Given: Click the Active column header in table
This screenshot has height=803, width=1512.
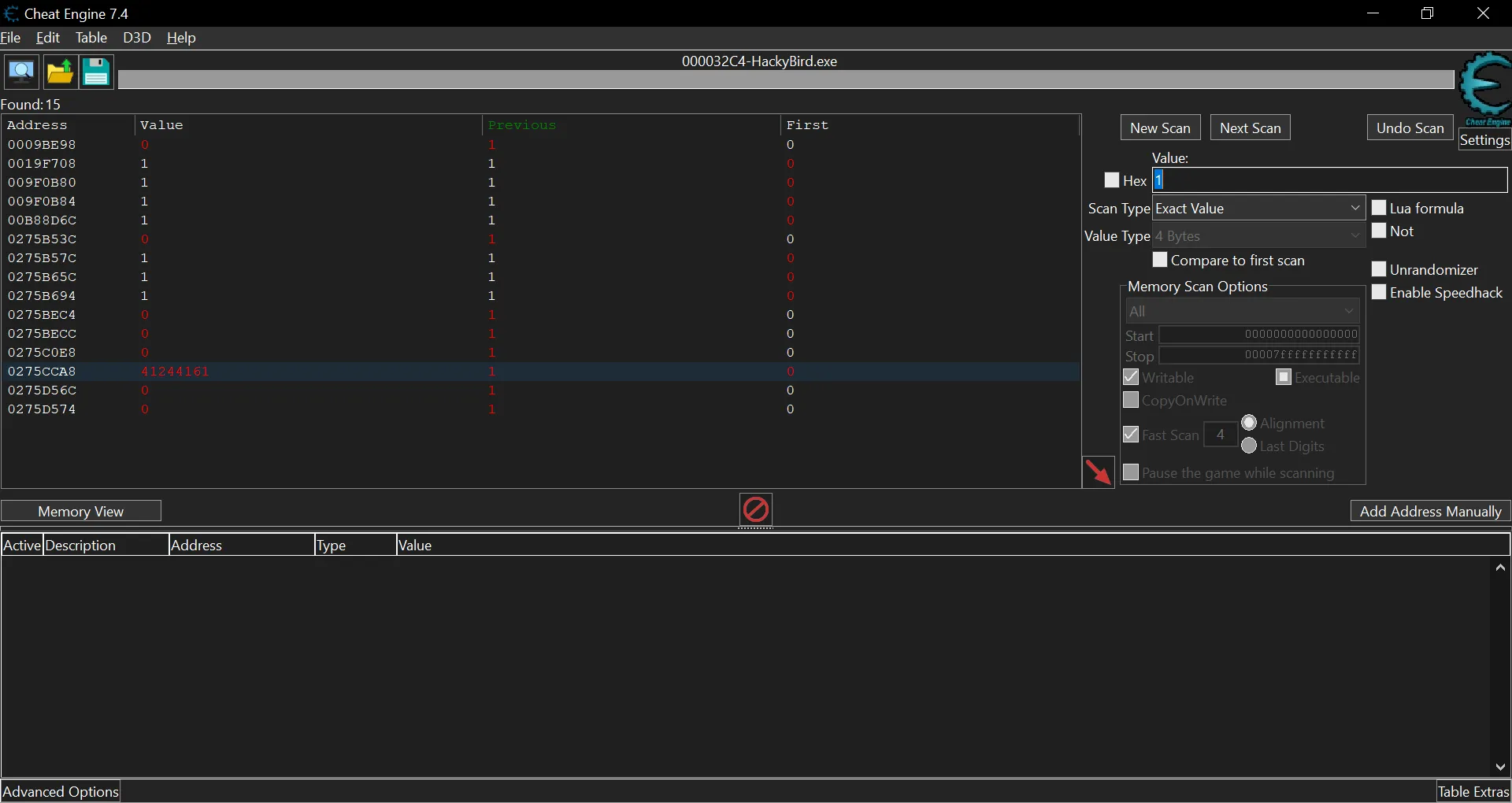Looking at the screenshot, I should (x=22, y=545).
